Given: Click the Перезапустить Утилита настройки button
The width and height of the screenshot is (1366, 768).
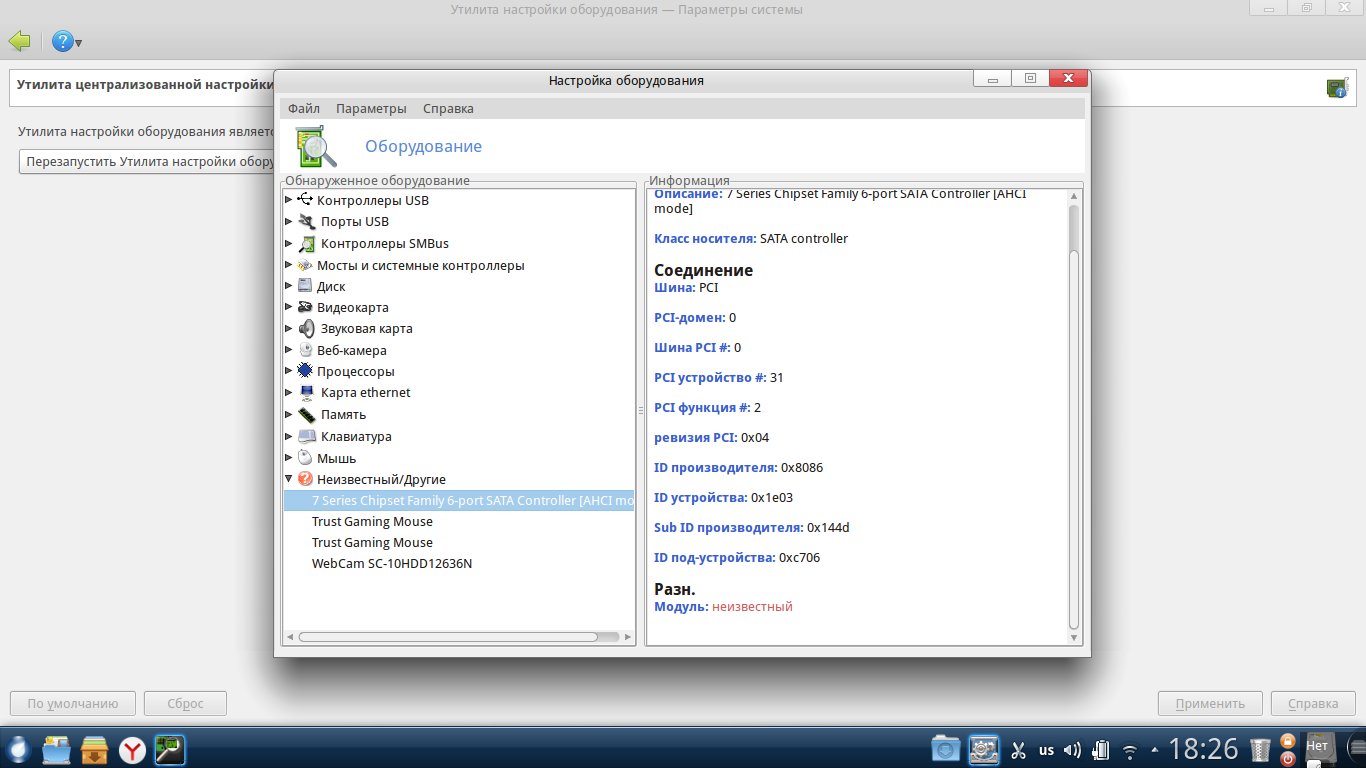Looking at the screenshot, I should click(148, 161).
